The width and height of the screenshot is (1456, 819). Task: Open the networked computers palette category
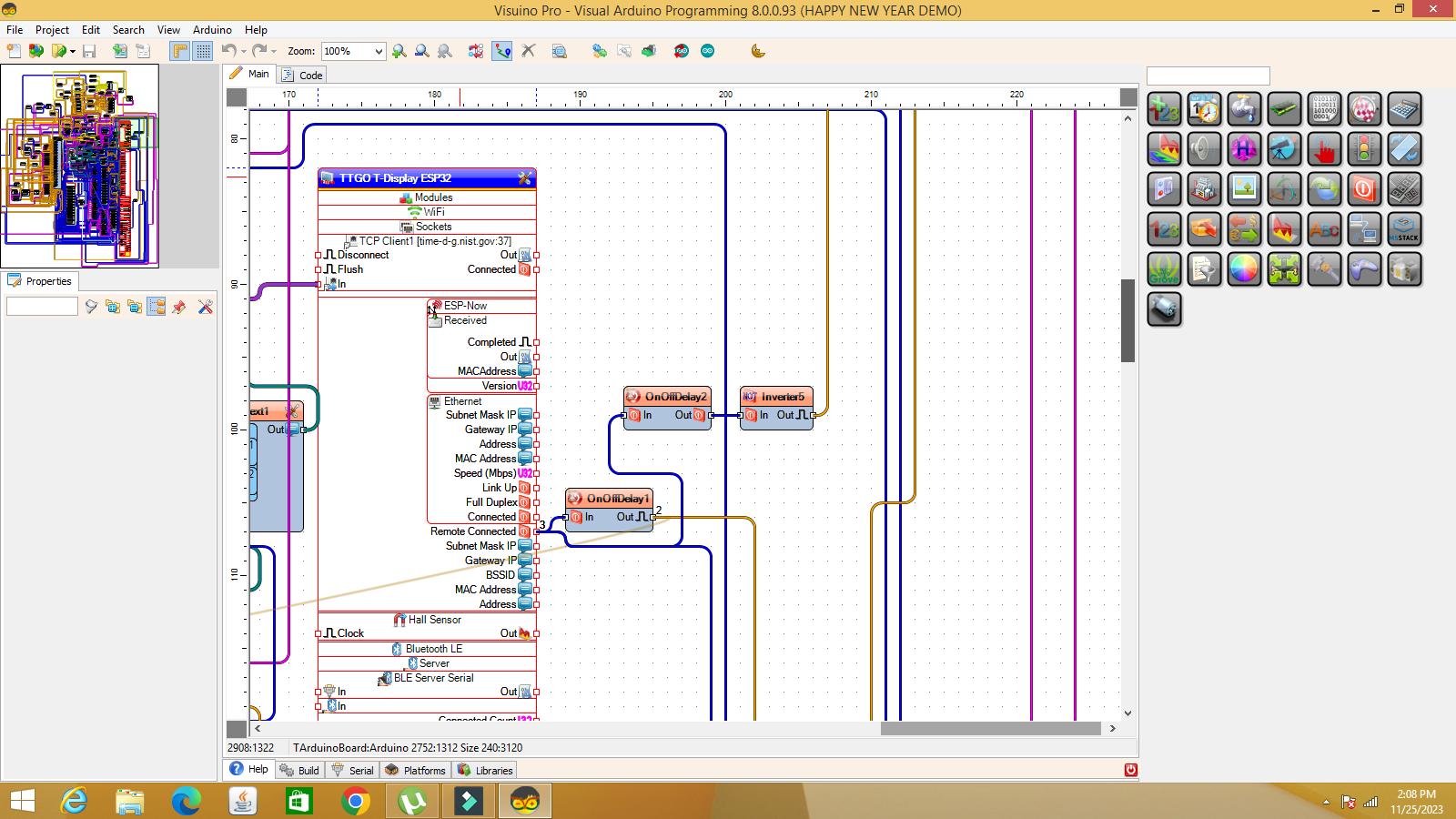[1364, 229]
